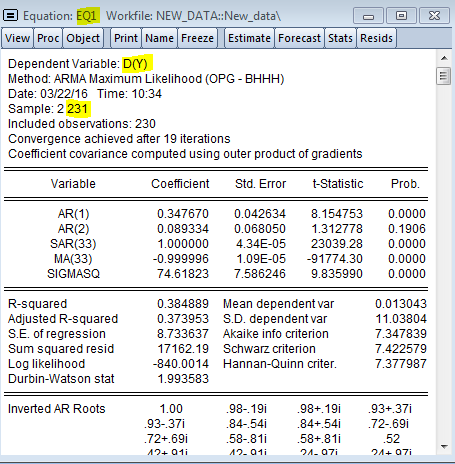Image resolution: width=455 pixels, height=464 pixels.
Task: Open the View menu
Action: click(17, 38)
